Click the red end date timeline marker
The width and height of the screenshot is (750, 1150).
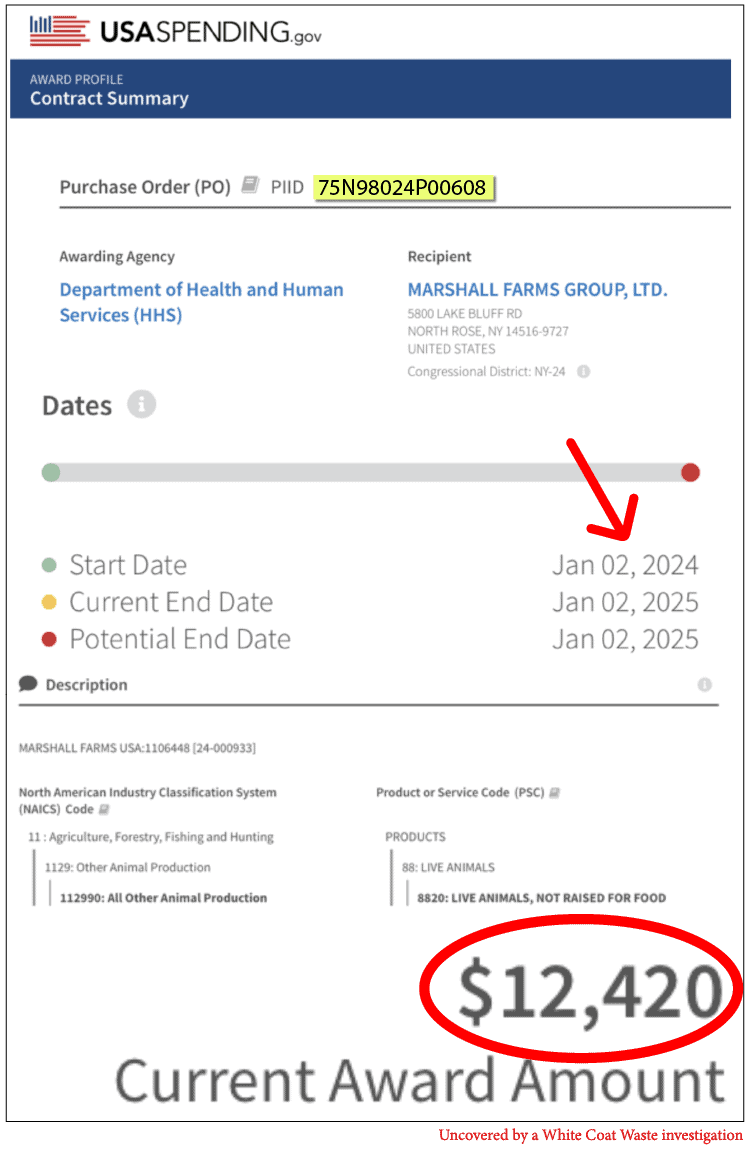coord(690,472)
